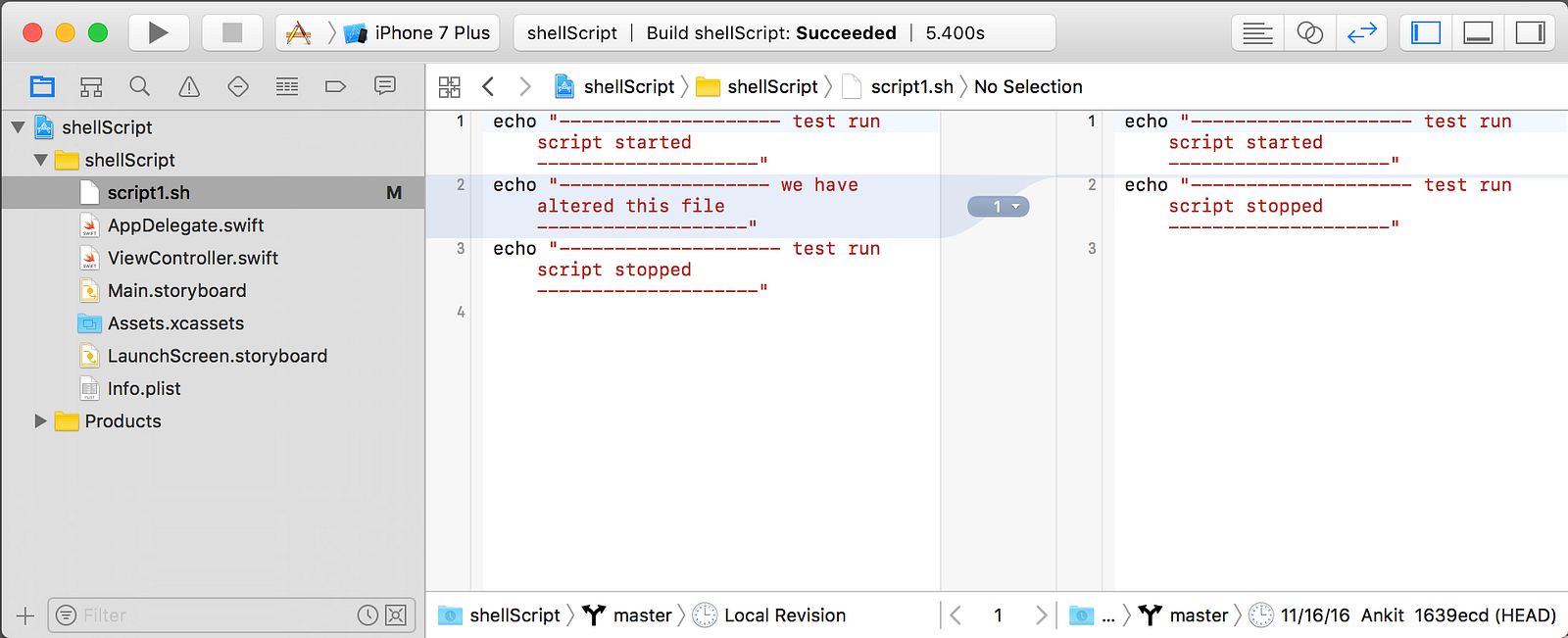Screen dimensions: 1568x638
Task: Choose Local Revision in the left pane
Action: click(769, 615)
